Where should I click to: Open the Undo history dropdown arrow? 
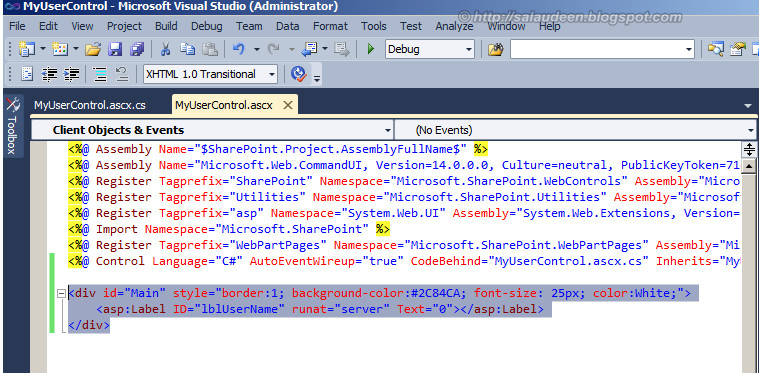click(x=257, y=49)
